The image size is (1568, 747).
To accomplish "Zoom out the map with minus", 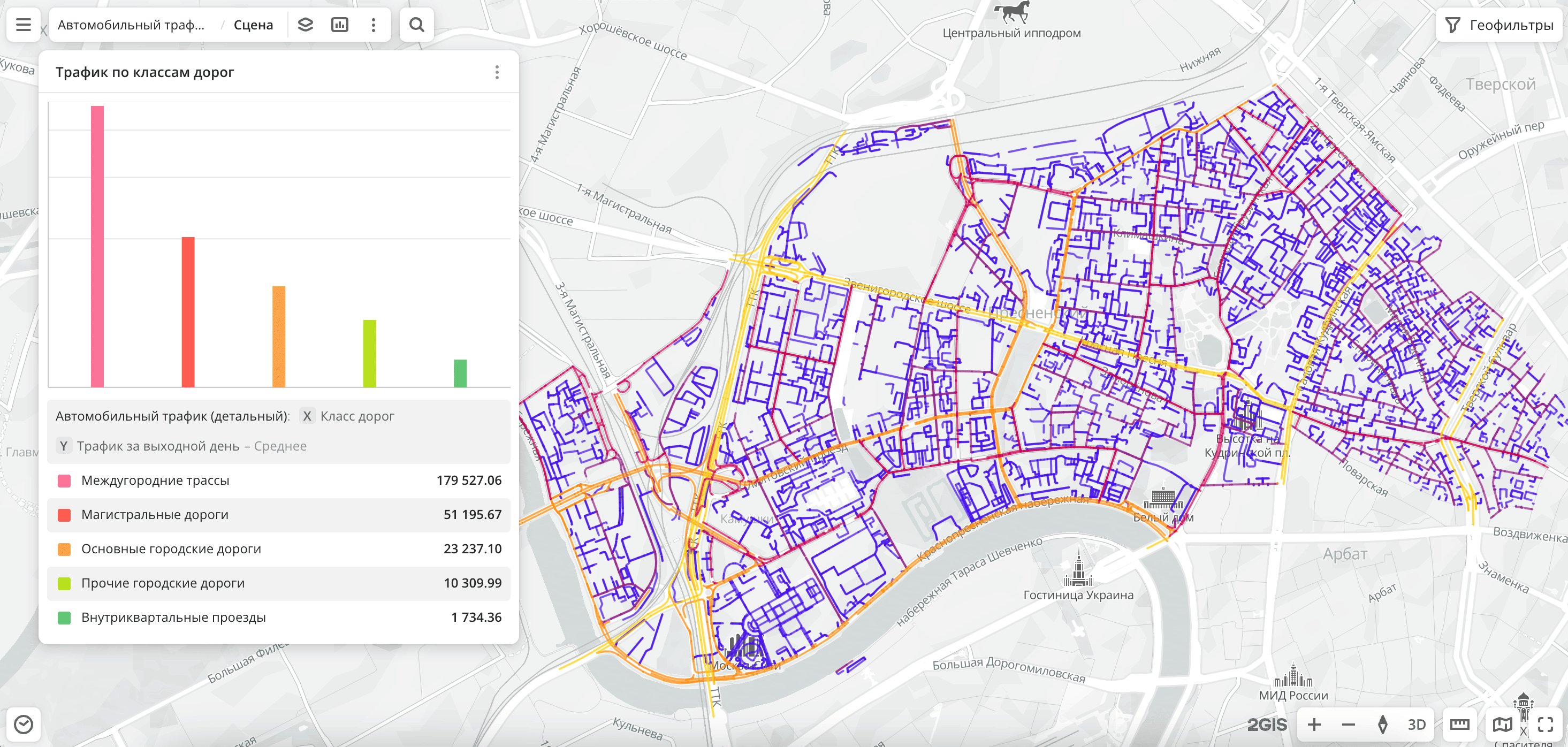I will (1348, 724).
